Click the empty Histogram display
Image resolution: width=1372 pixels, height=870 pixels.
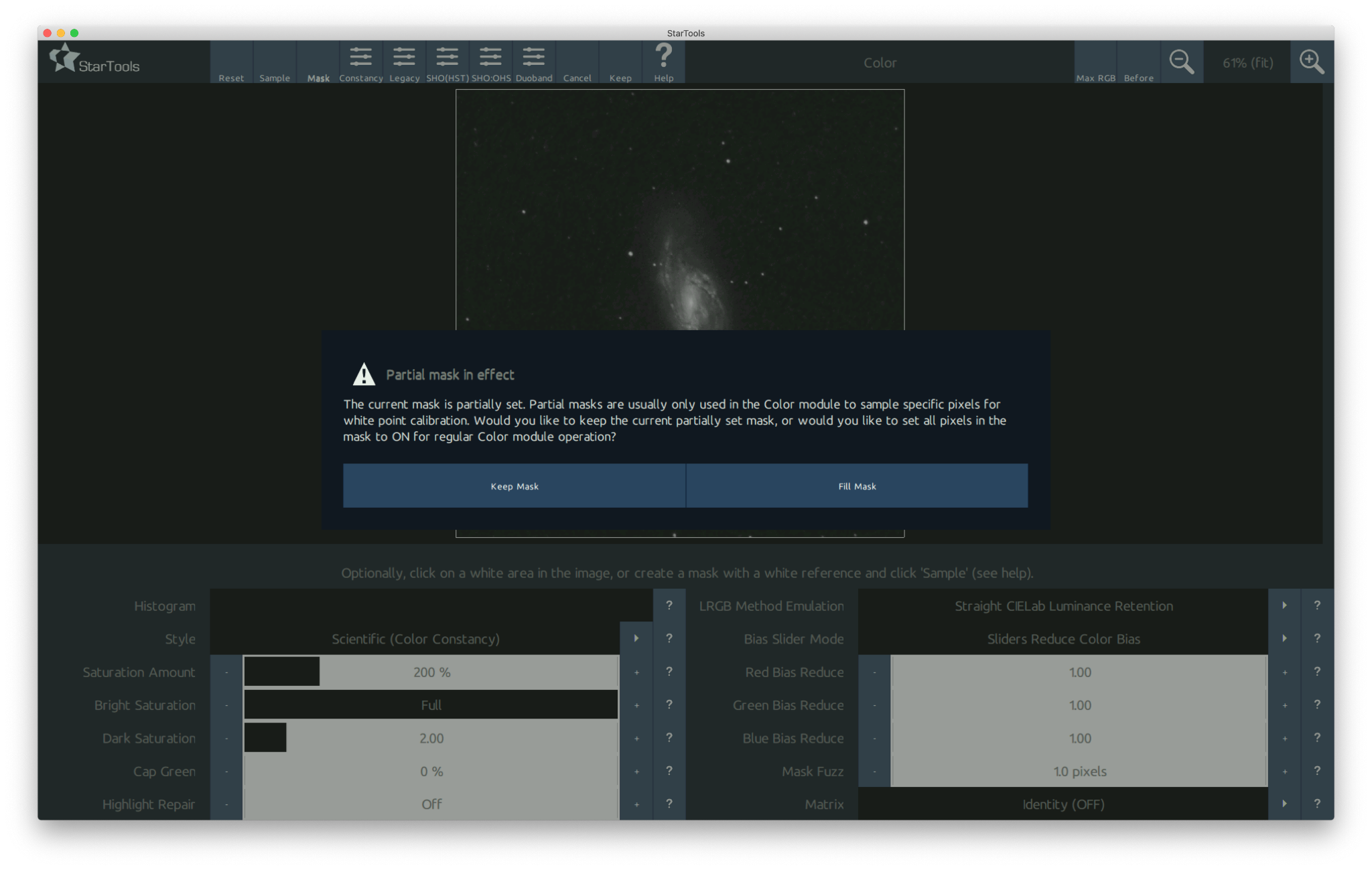pos(431,605)
